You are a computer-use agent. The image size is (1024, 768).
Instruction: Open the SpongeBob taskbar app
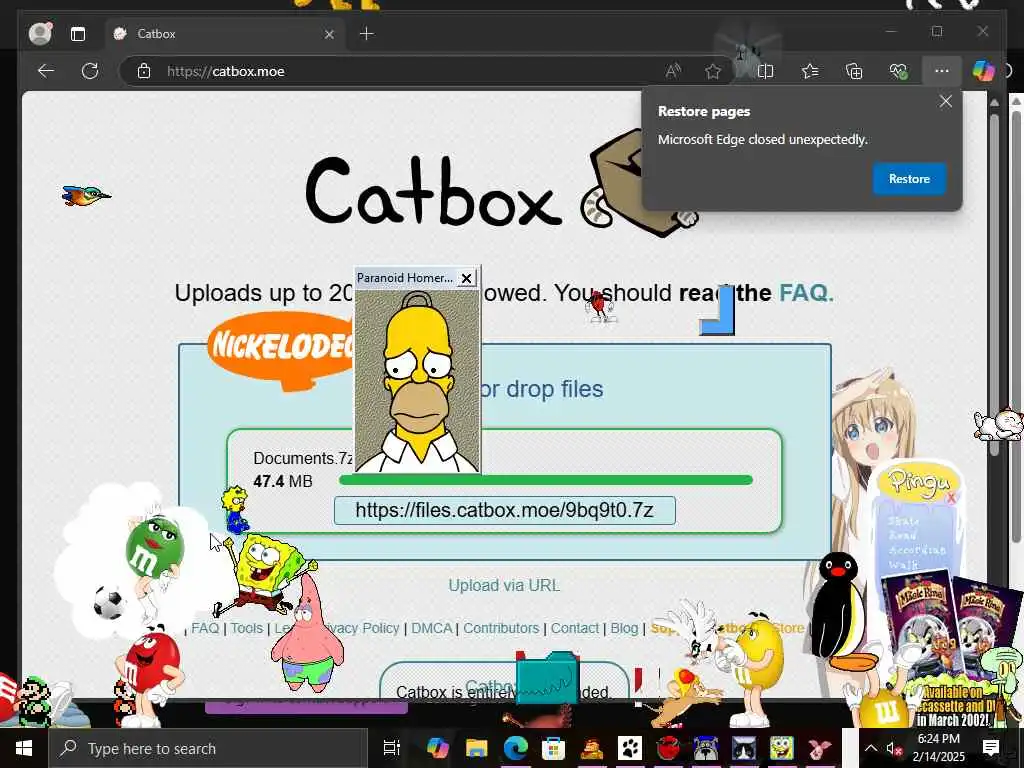782,748
